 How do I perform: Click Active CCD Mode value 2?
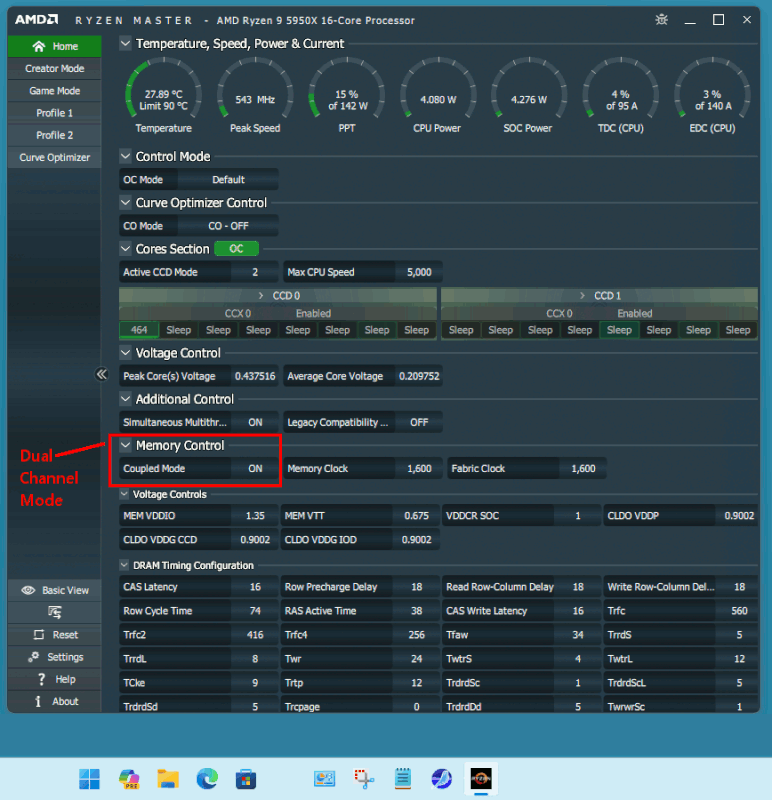[x=255, y=272]
